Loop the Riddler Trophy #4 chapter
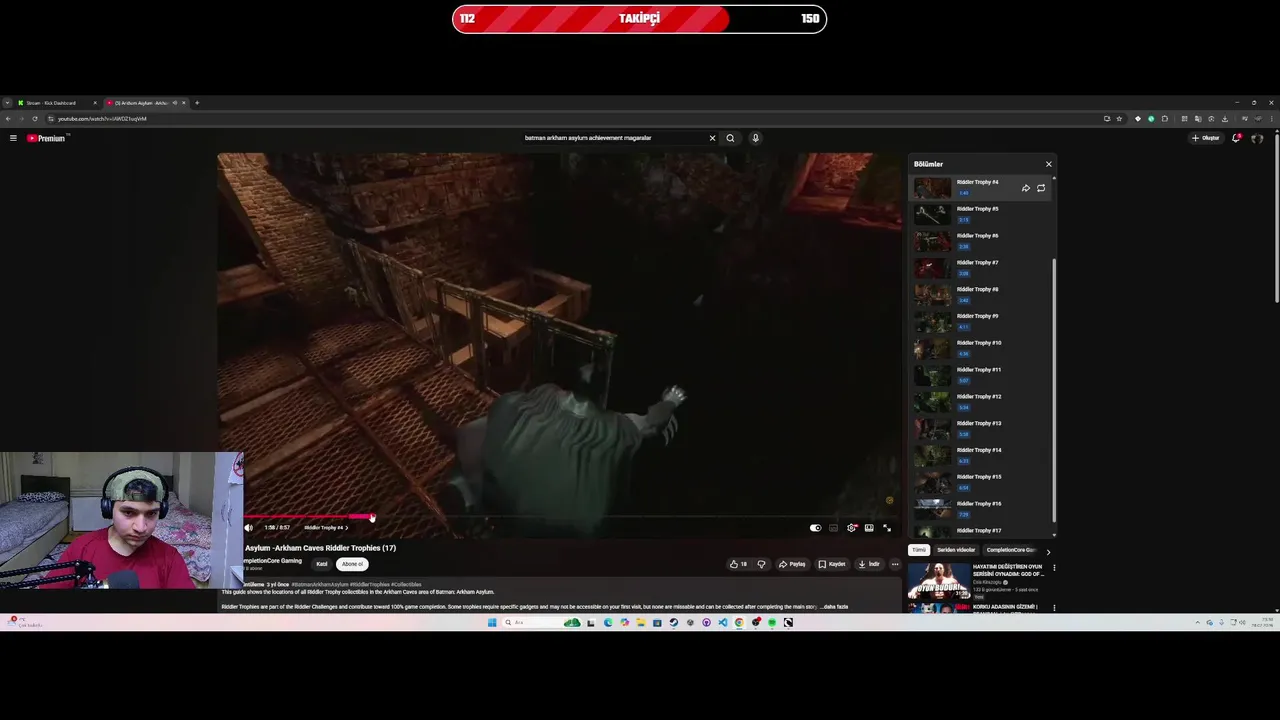Image resolution: width=1280 pixels, height=720 pixels. coord(1041,188)
